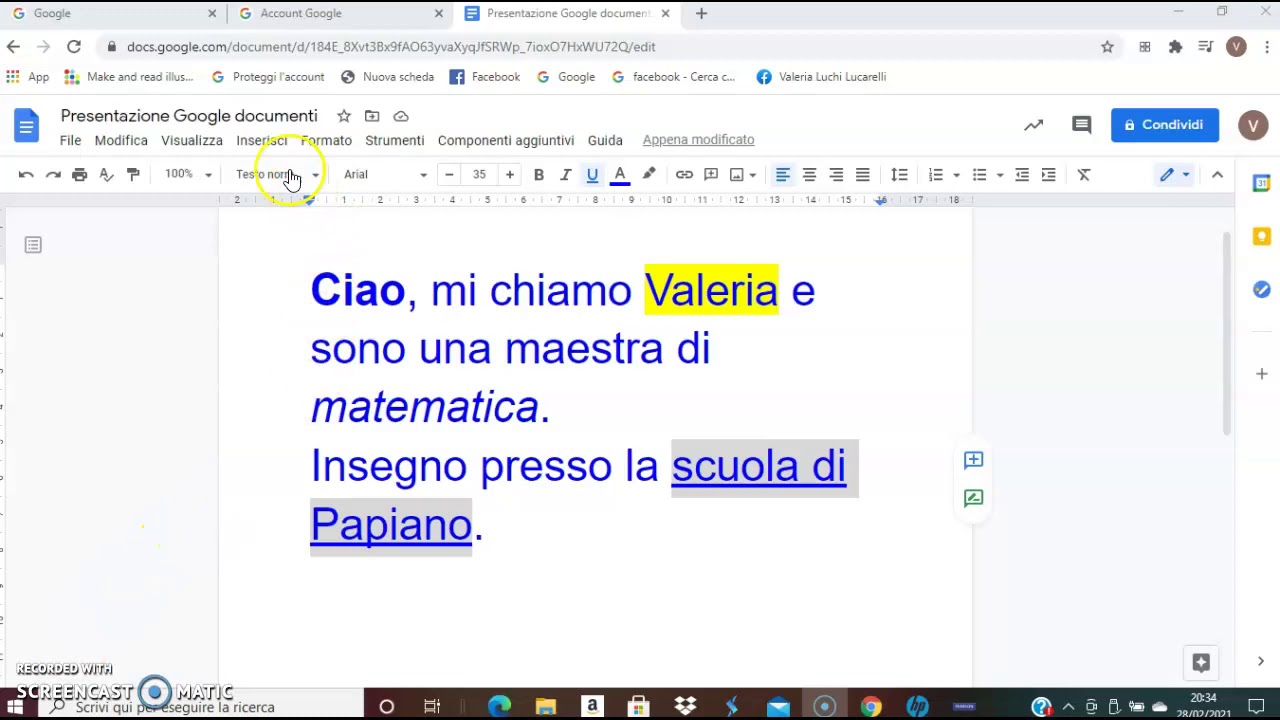Open the zoom 100% dropdown
Screen dimensions: 1280x720
pyautogui.click(x=188, y=175)
